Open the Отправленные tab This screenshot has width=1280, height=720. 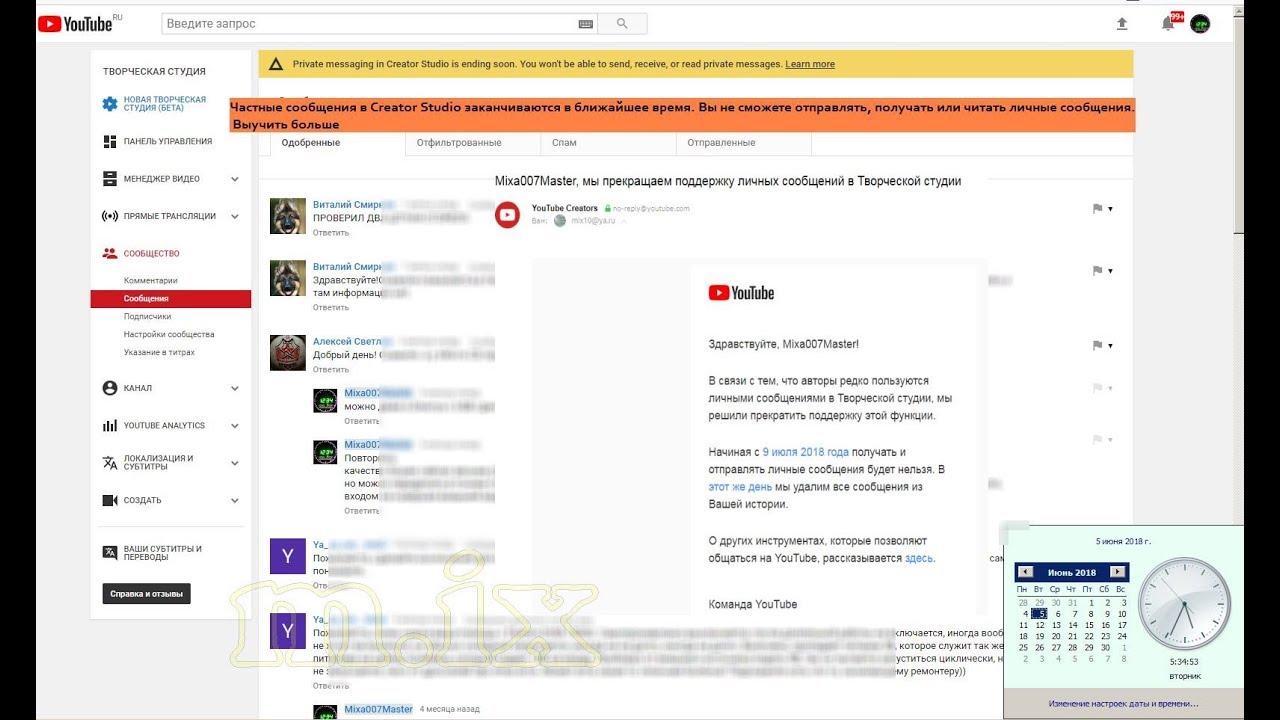743,143
